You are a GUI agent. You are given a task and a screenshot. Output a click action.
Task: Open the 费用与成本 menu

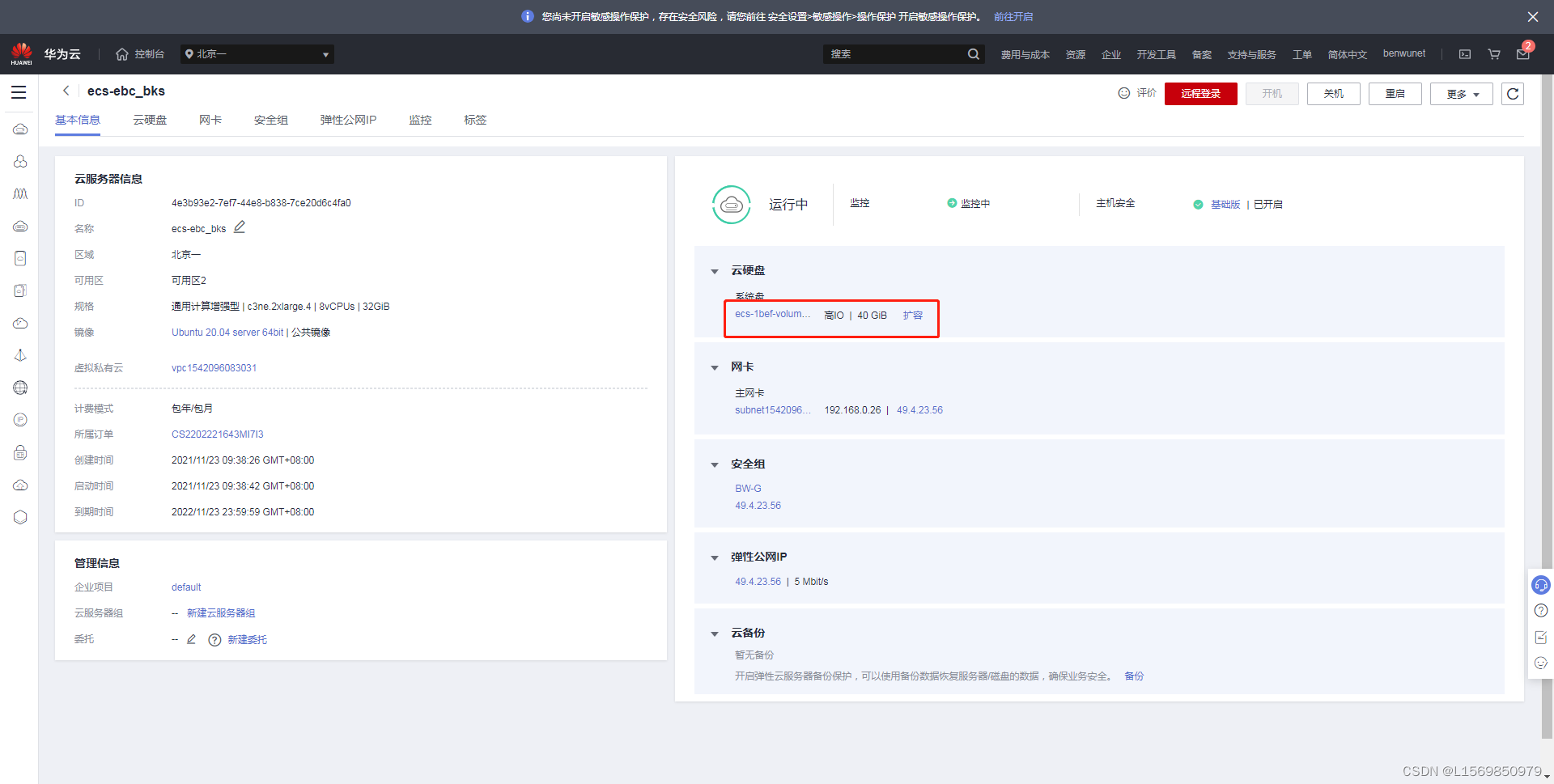pyautogui.click(x=1025, y=54)
